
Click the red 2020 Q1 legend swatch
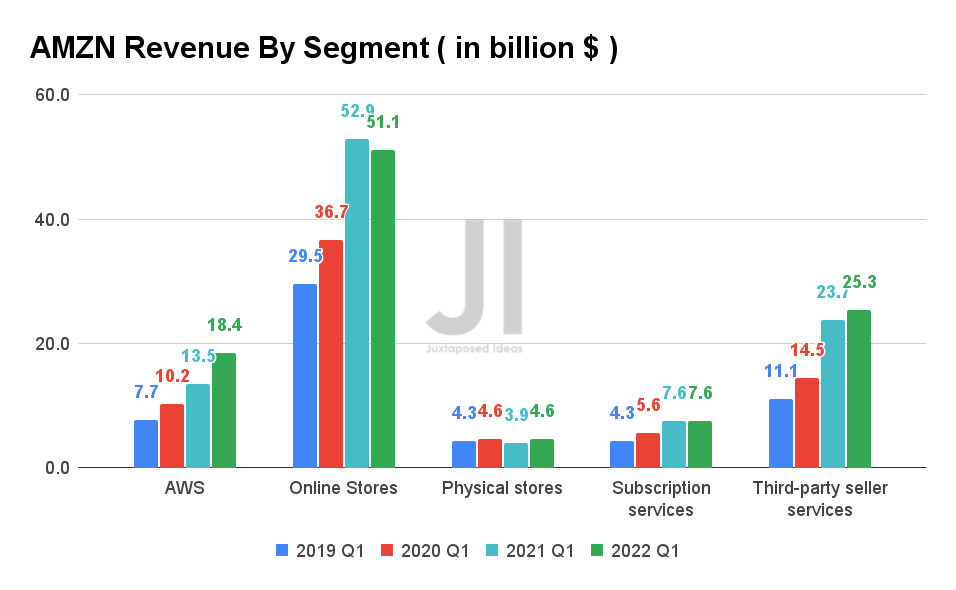pos(386,551)
